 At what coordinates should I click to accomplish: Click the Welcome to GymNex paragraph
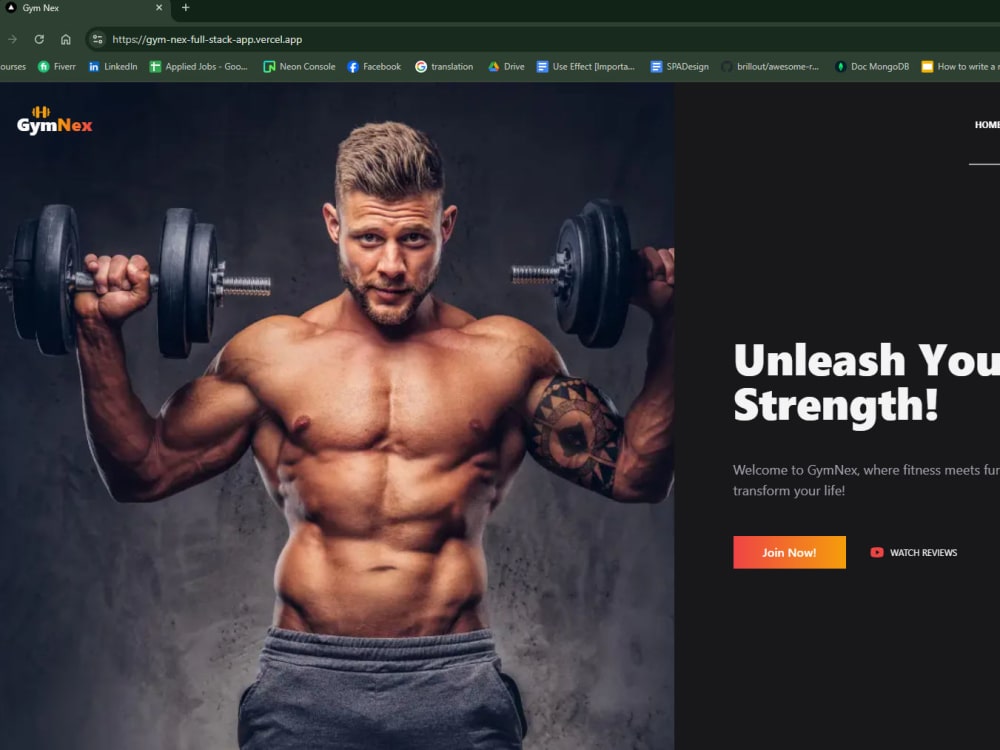pyautogui.click(x=866, y=480)
